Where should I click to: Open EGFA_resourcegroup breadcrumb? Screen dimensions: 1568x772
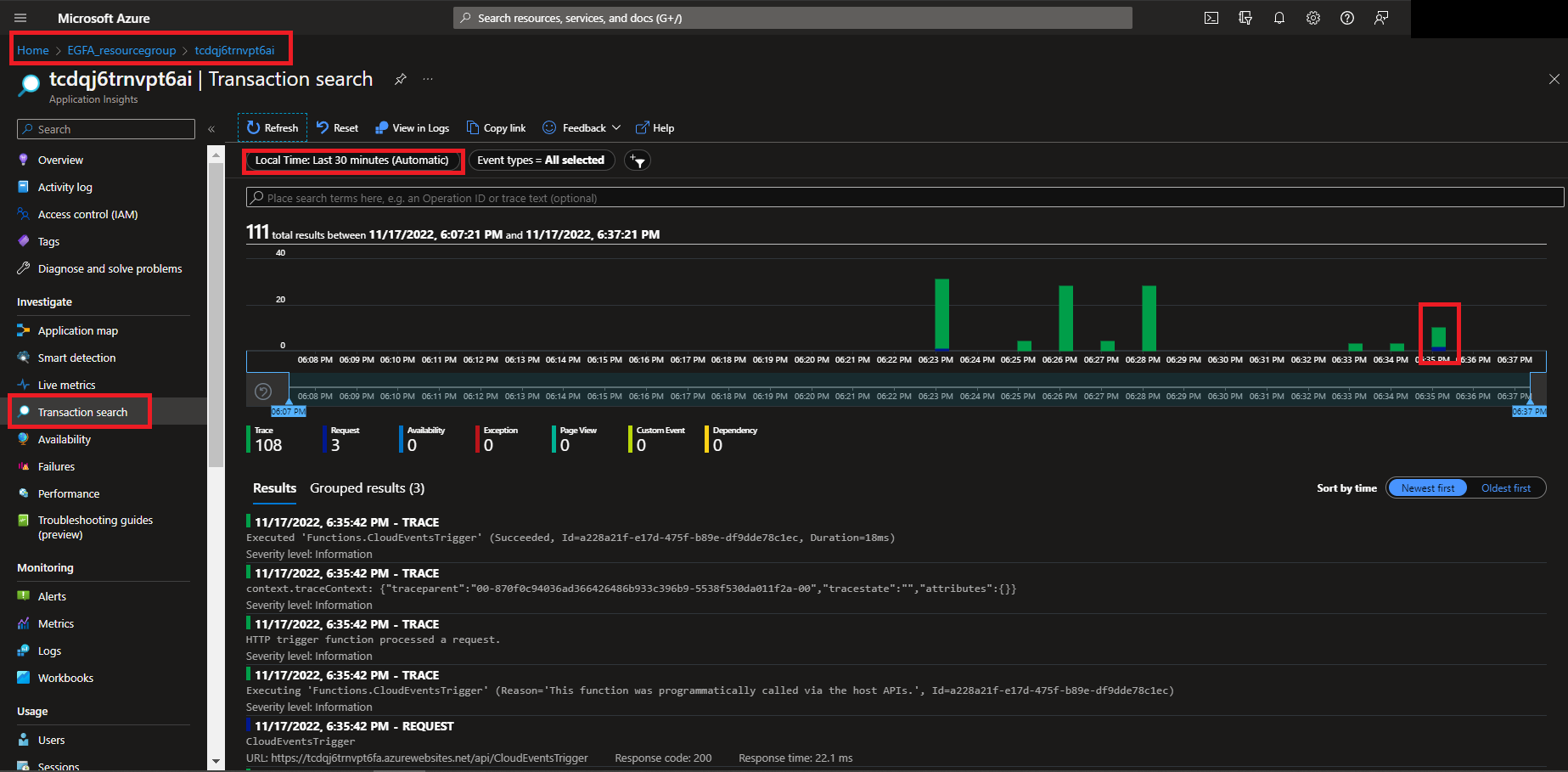click(x=121, y=50)
